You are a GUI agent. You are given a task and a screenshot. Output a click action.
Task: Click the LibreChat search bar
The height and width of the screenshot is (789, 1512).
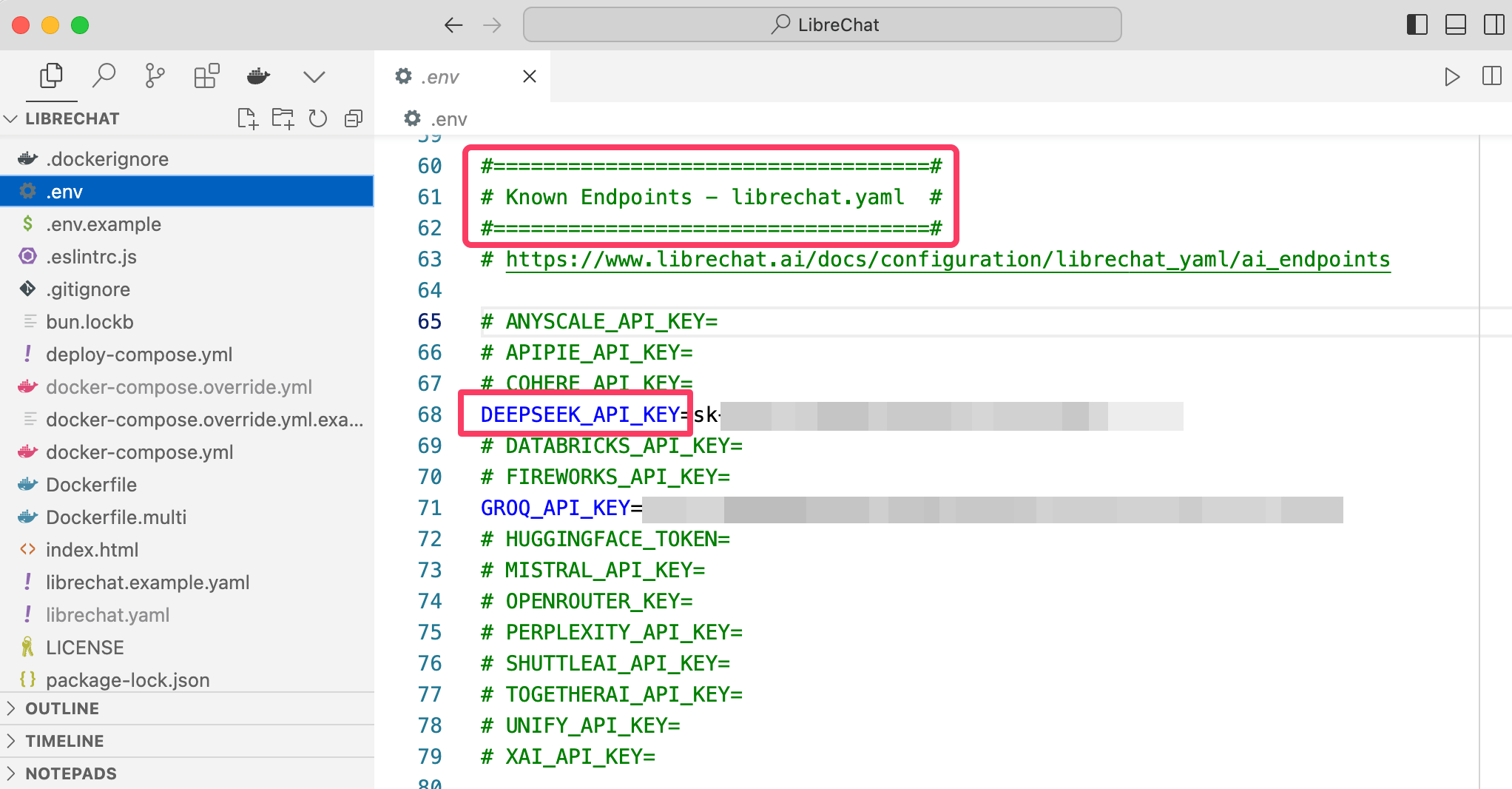pos(822,25)
